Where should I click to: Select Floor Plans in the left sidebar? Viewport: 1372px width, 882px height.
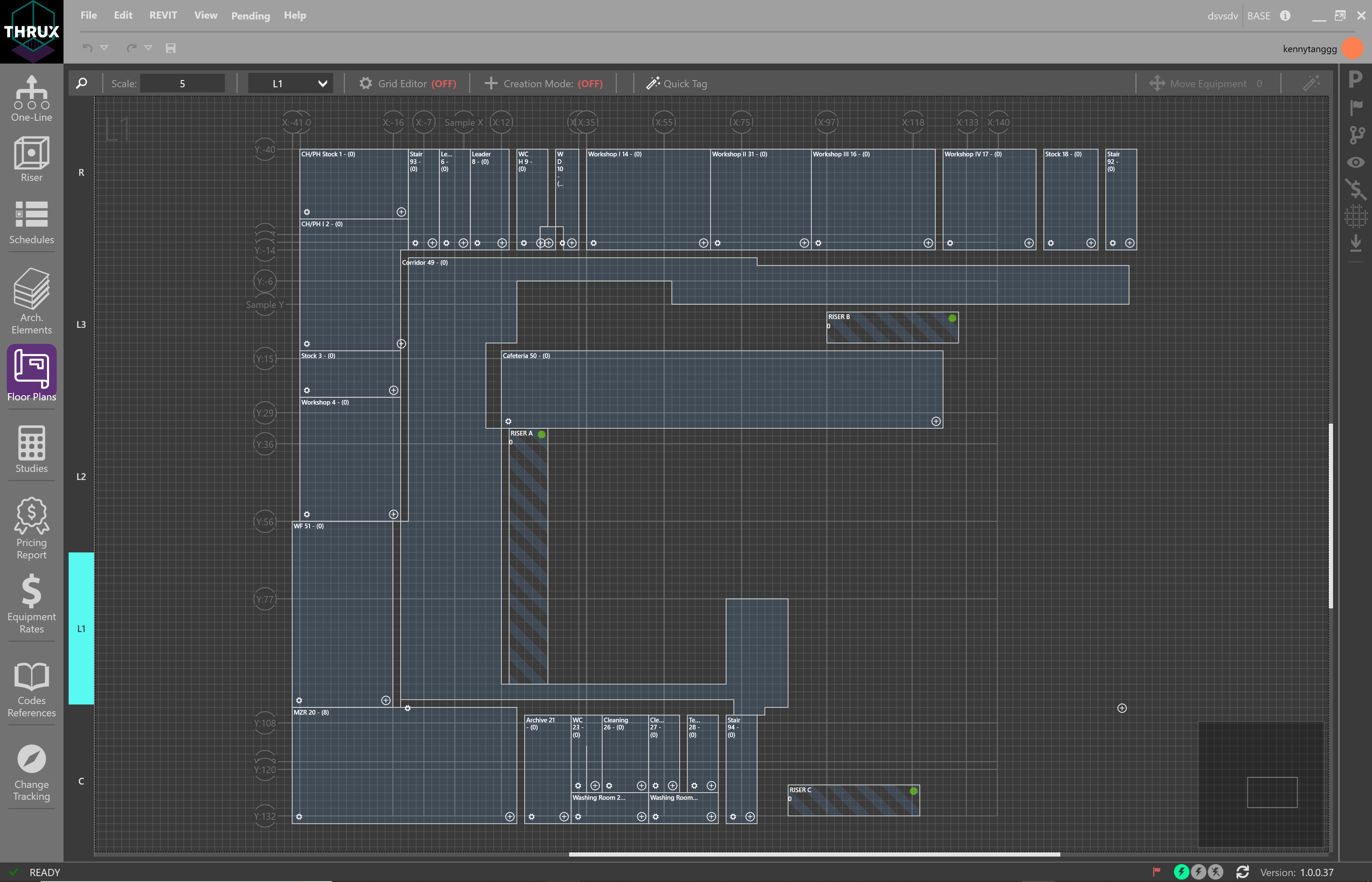[31, 373]
